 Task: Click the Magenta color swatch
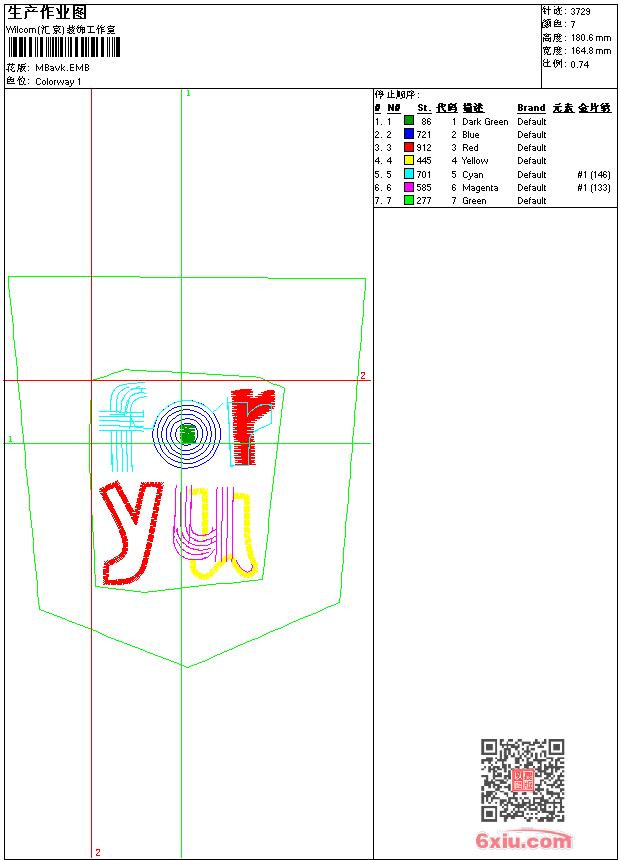tap(409, 187)
